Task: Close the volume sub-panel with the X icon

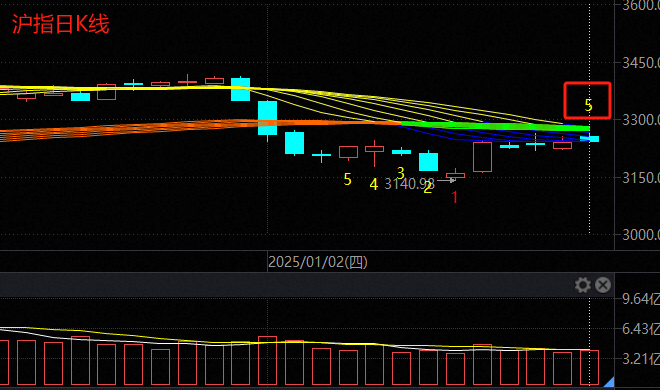Action: (603, 285)
